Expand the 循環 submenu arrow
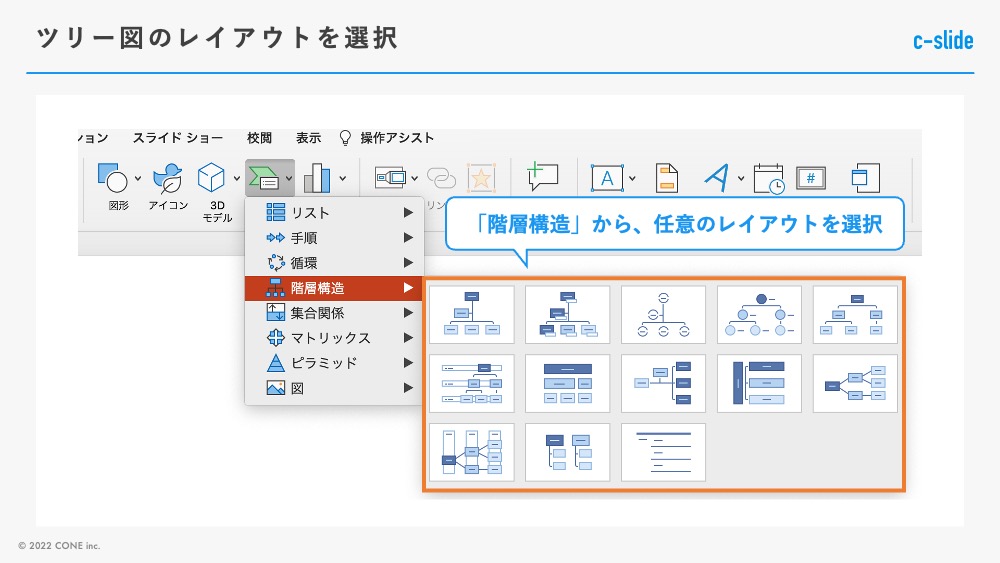The height and width of the screenshot is (563, 1000). point(408,262)
